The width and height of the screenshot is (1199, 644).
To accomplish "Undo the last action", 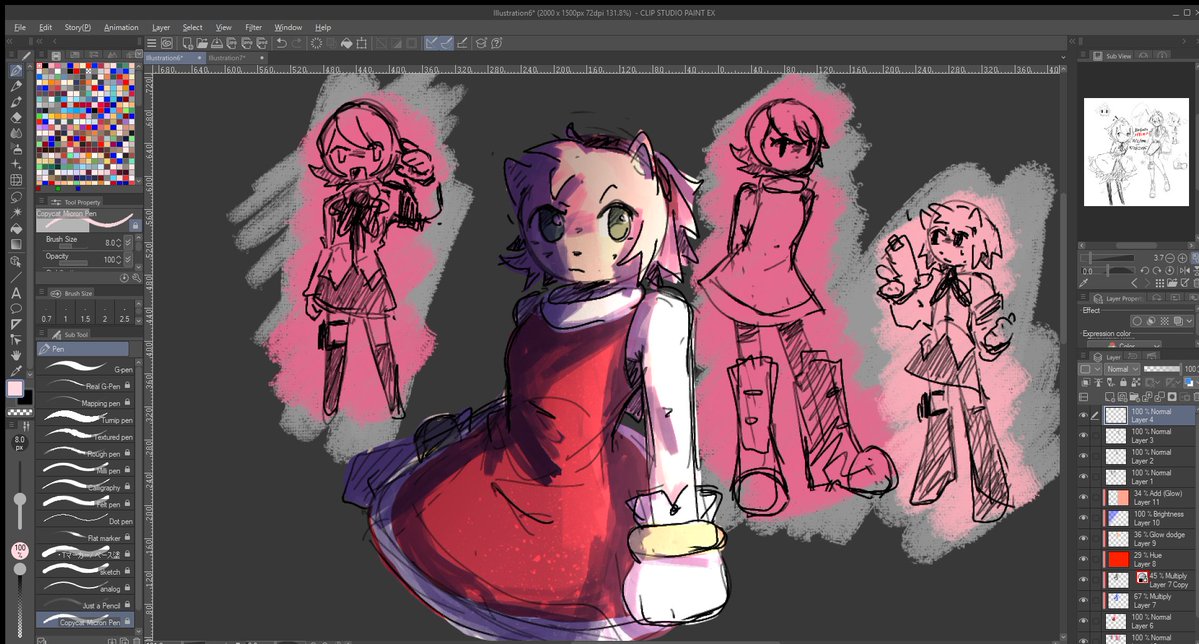I will point(281,44).
